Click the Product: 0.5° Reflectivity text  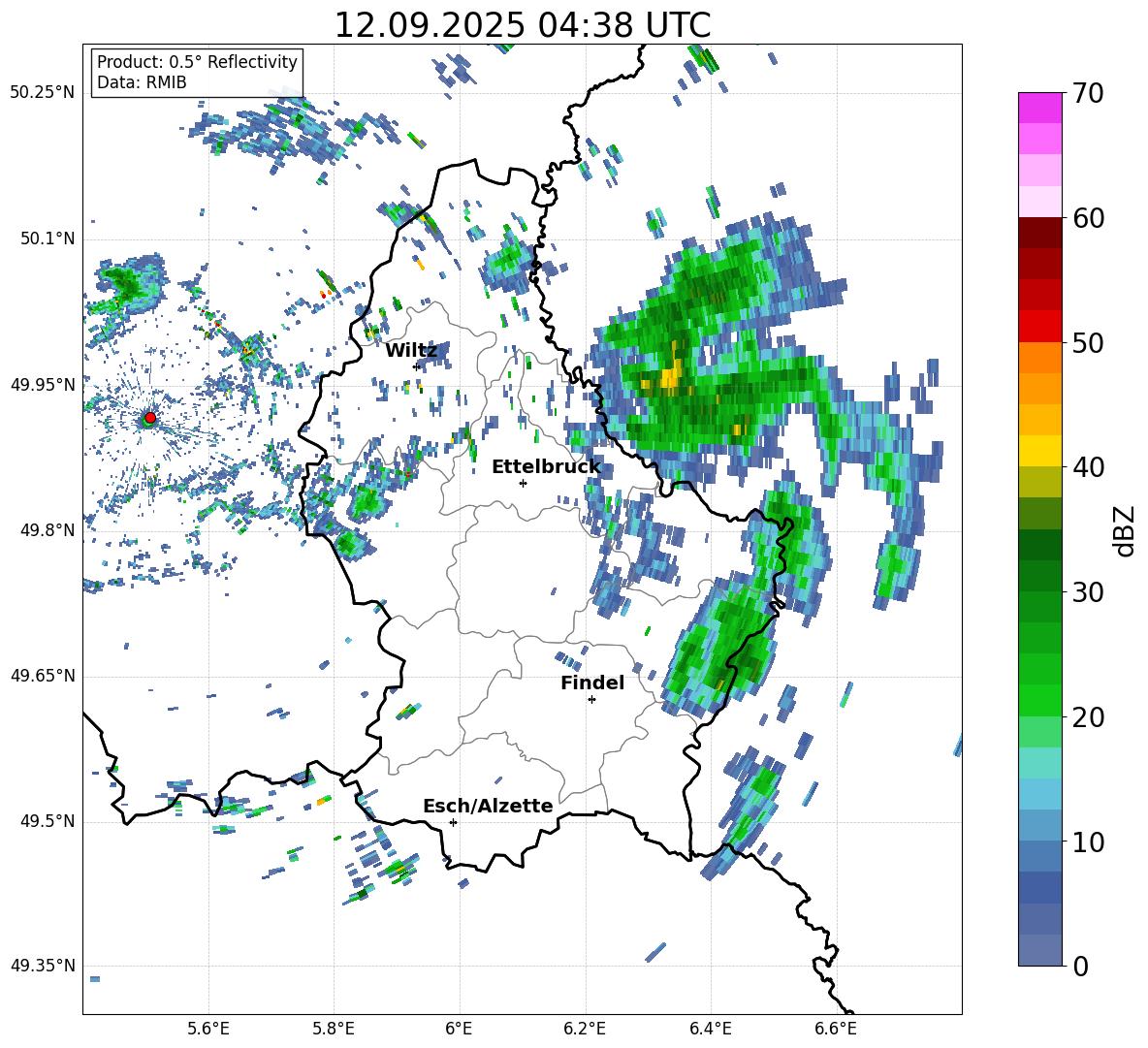pyautogui.click(x=197, y=61)
